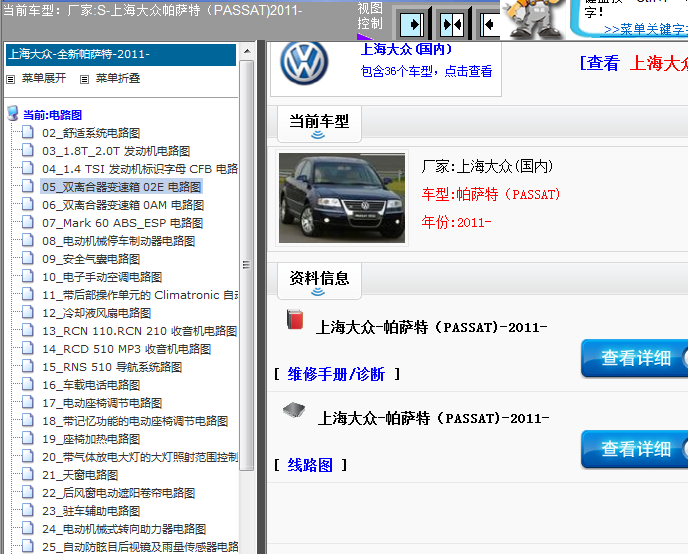Open 20_带气体放电大灯的大灯照射范围控制 entry
The width and height of the screenshot is (688, 554).
pyautogui.click(x=140, y=457)
